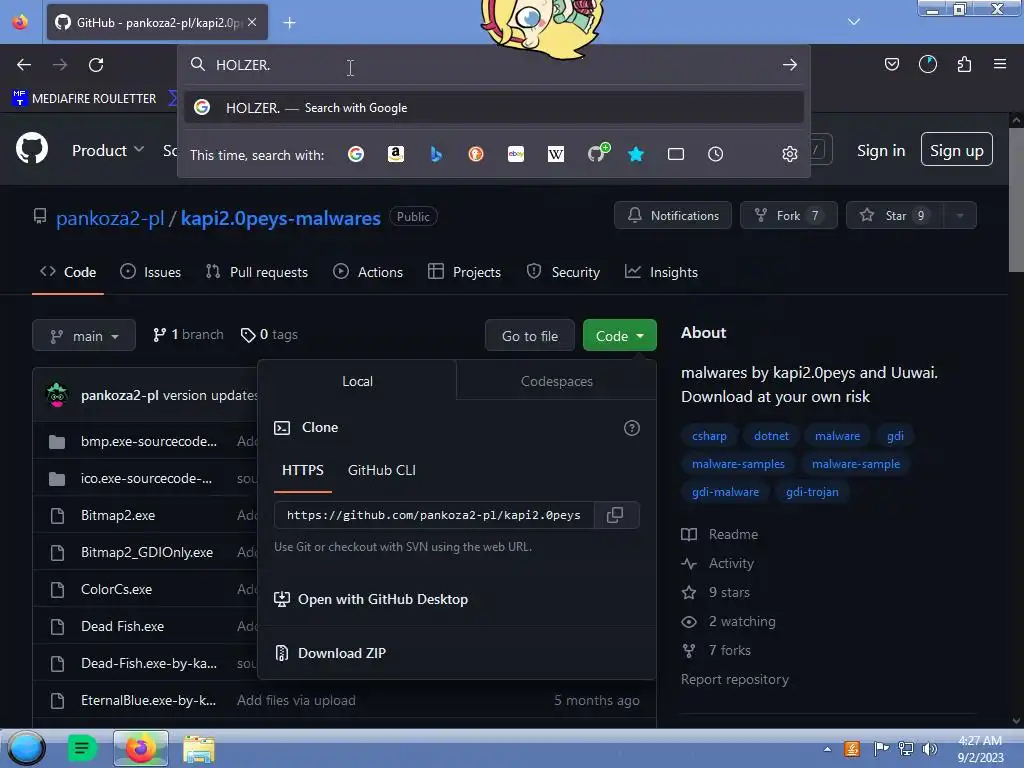Click Sign in link

[x=881, y=150]
